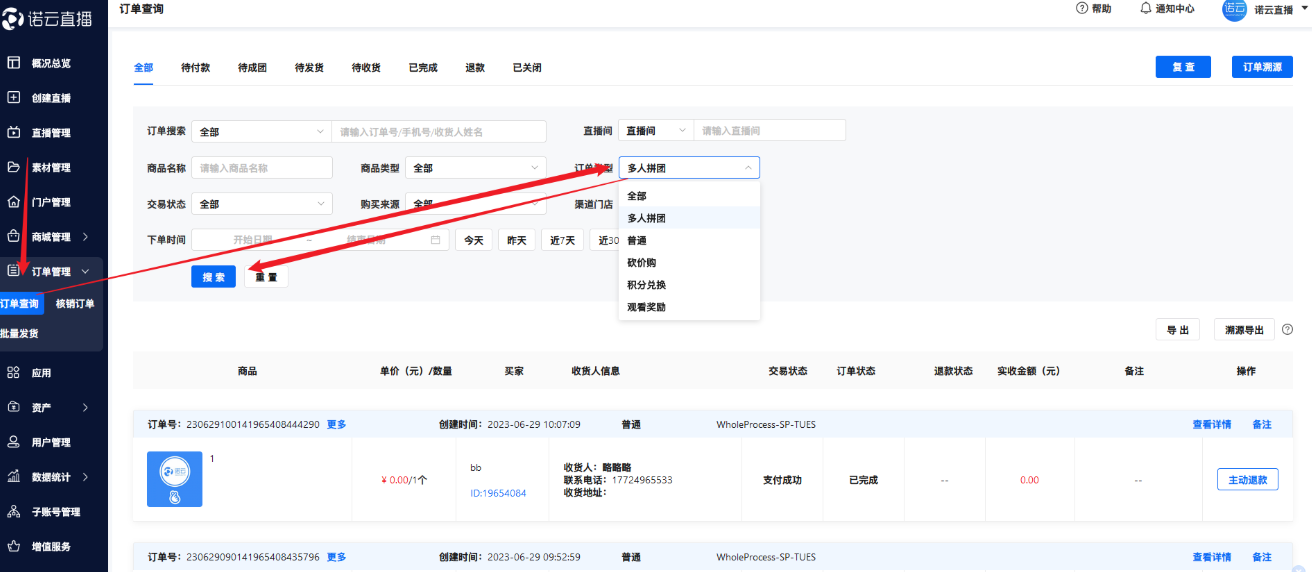Click the 商城管理 bag icon
This screenshot has width=1312, height=572.
point(14,237)
